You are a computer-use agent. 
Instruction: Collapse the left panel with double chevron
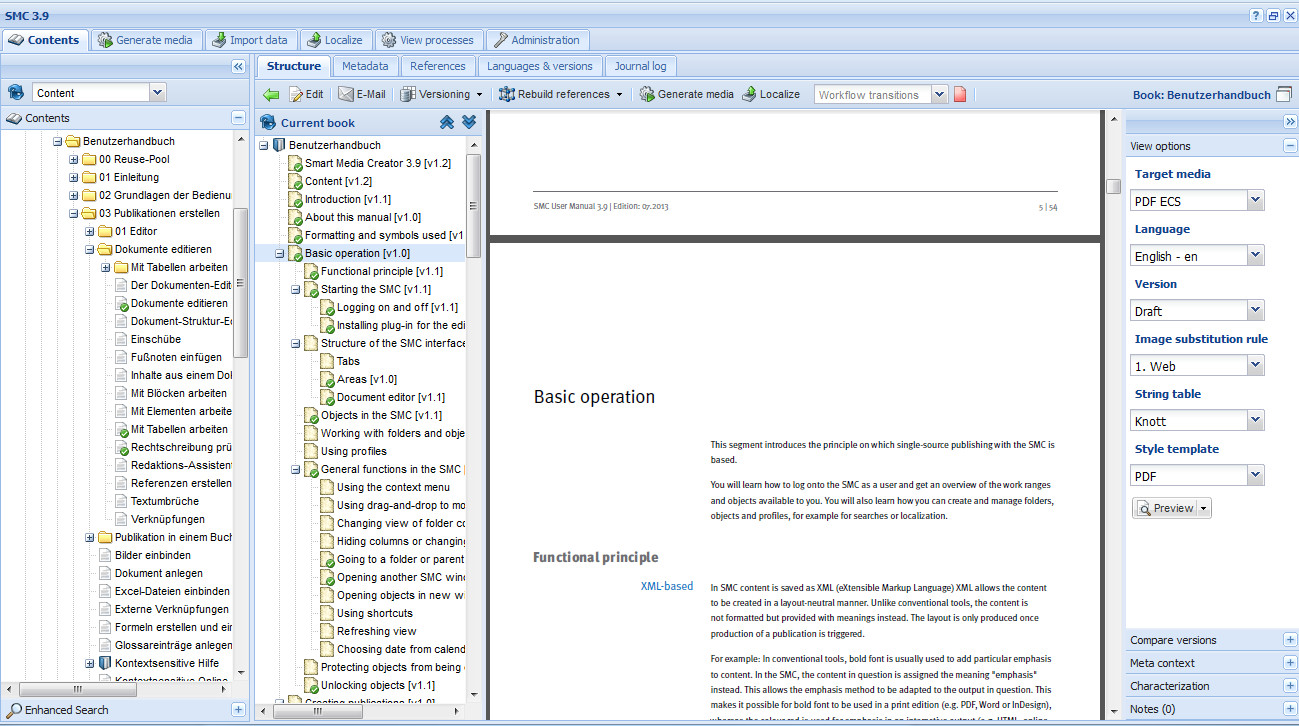pos(238,67)
